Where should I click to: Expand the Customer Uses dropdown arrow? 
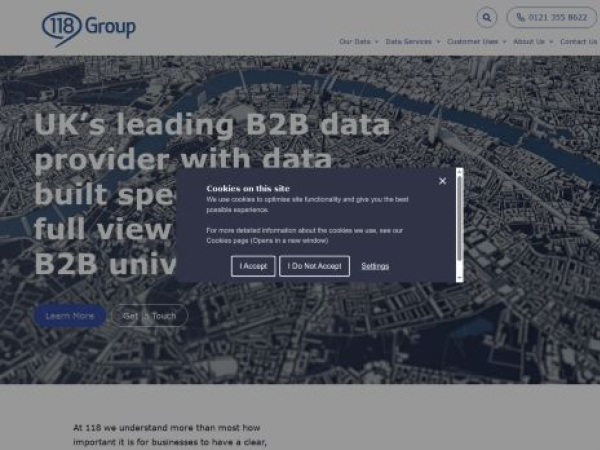point(504,42)
